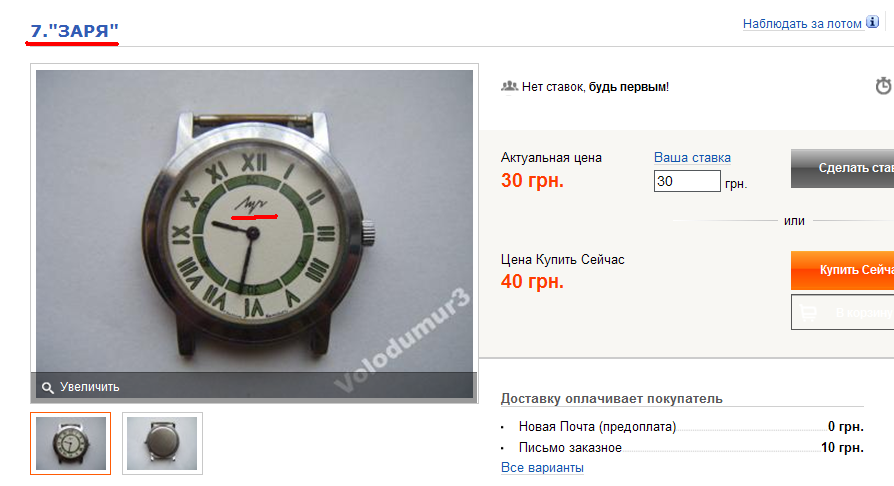The height and width of the screenshot is (486, 894).
Task: Select the back-view watch thumbnail
Action: click(x=162, y=443)
